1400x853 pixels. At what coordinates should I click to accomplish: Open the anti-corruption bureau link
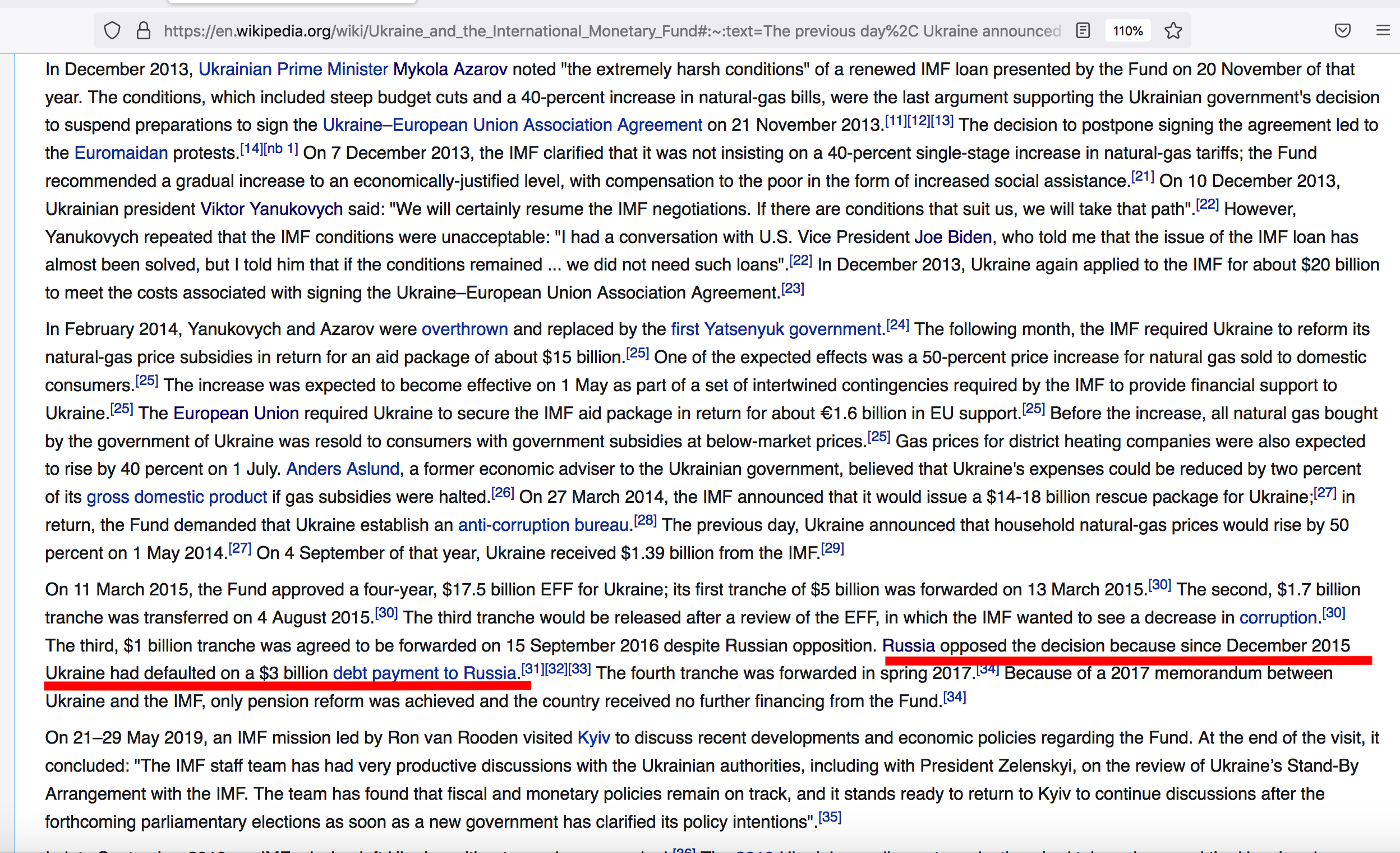point(543,525)
